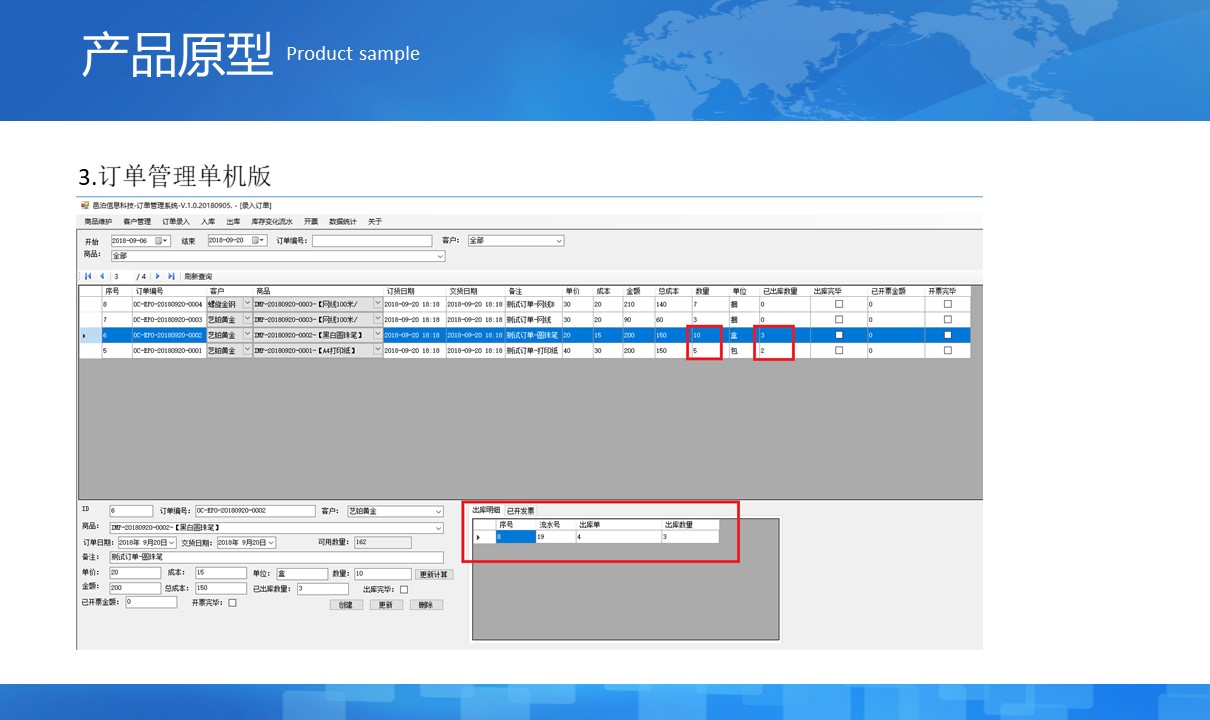Expand the 商品 filter dropdown at top
This screenshot has height=720, width=1210.
(440, 256)
